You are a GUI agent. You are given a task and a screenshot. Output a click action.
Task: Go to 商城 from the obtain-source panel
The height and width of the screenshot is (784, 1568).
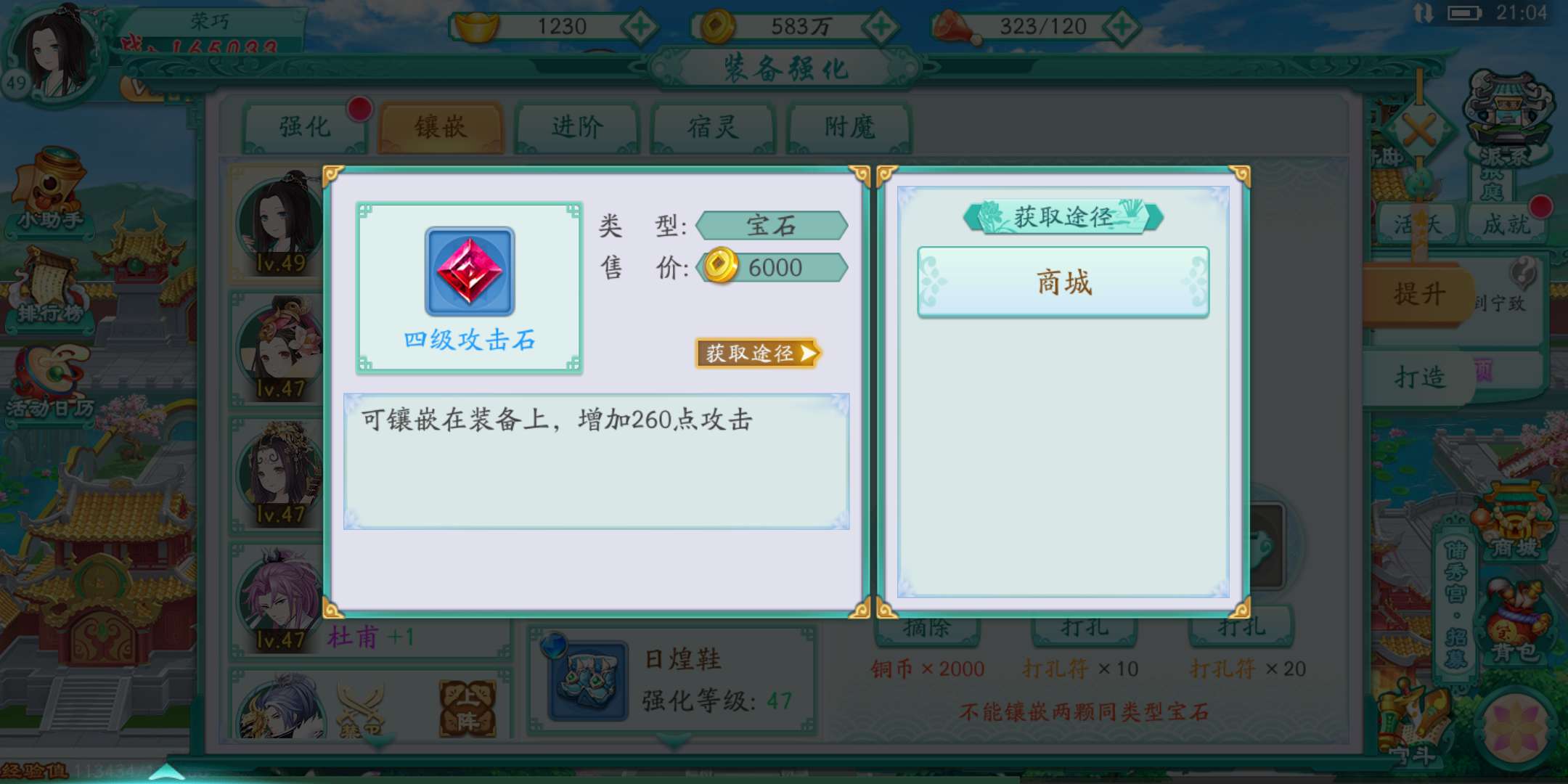tap(1063, 282)
